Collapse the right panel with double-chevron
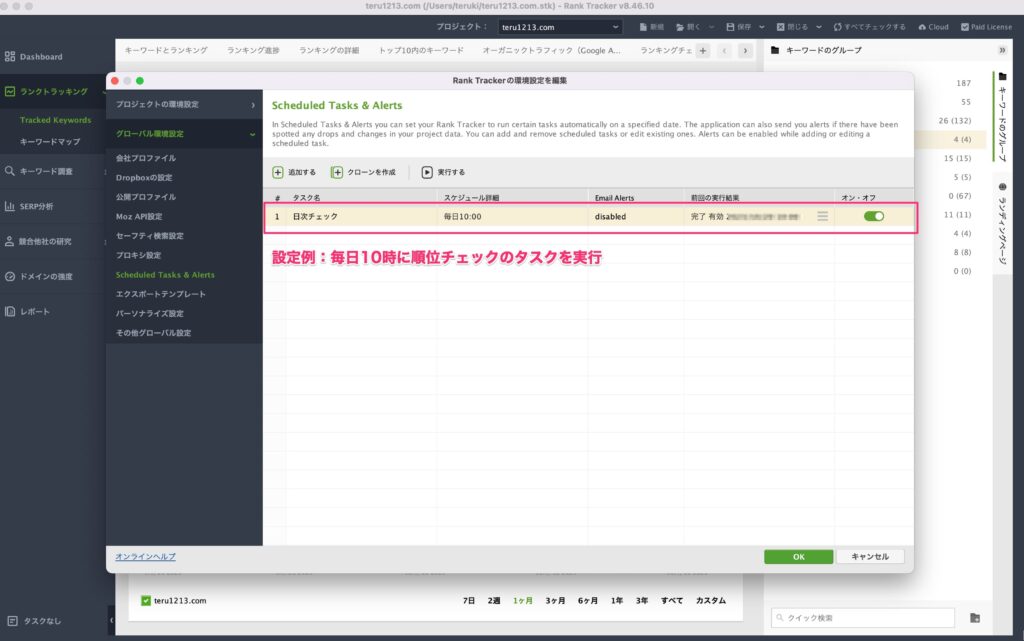1024x641 pixels. tap(1002, 50)
